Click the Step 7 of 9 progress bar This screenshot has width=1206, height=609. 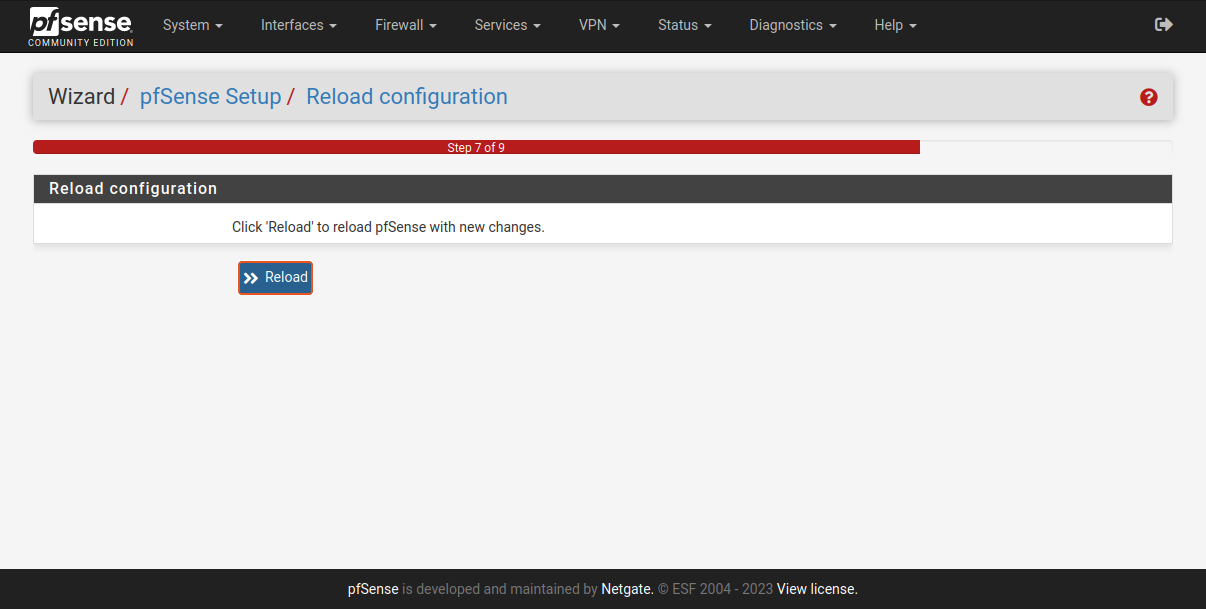tap(476, 147)
